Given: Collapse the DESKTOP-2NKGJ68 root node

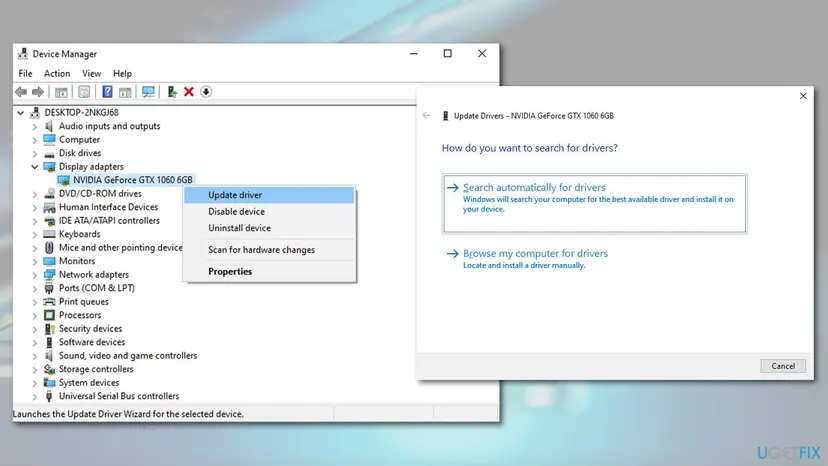Looking at the screenshot, I should tap(21, 113).
